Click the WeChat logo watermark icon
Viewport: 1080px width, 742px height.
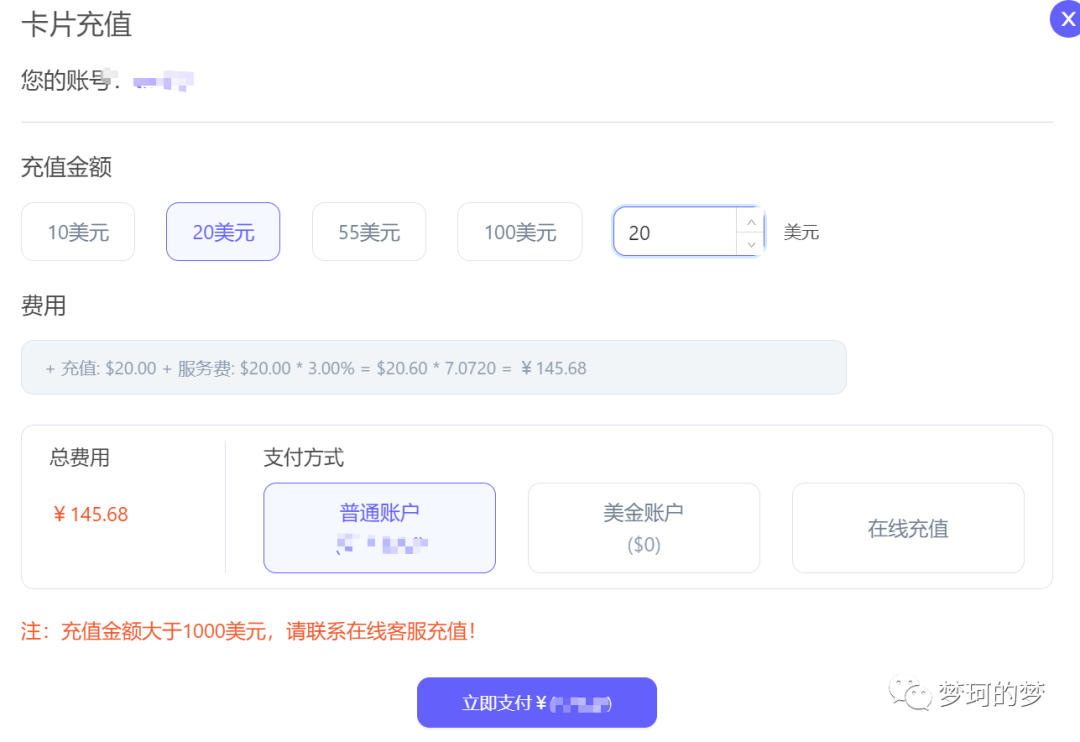point(911,694)
